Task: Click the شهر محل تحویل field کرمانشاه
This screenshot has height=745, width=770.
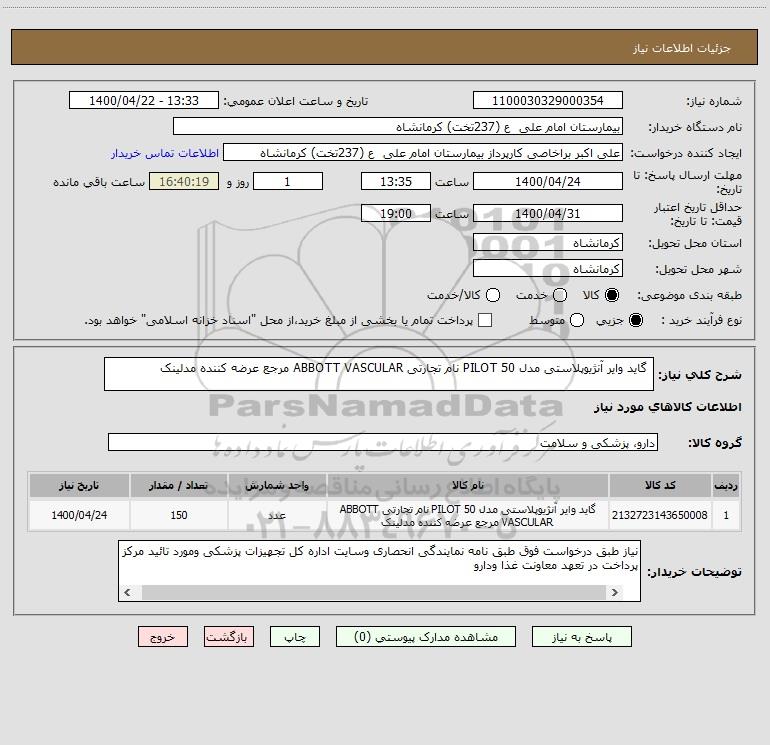Action: click(x=548, y=269)
